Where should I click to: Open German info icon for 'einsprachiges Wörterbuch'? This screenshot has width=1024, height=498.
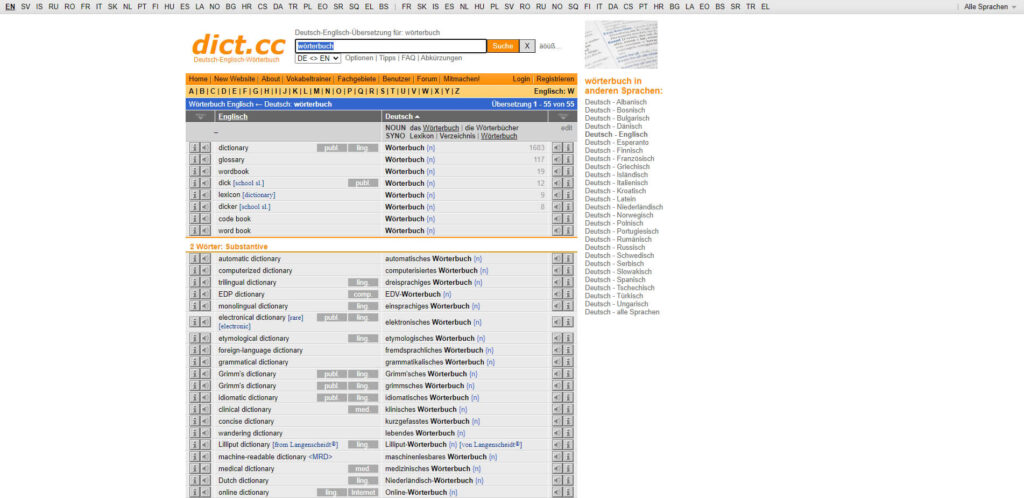568,306
